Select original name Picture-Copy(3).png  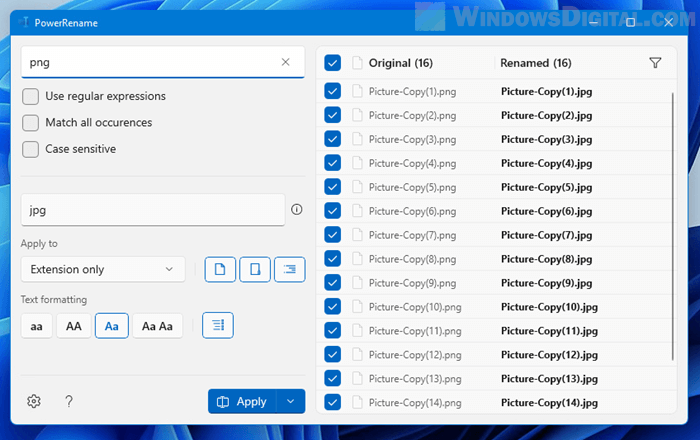click(x=412, y=139)
